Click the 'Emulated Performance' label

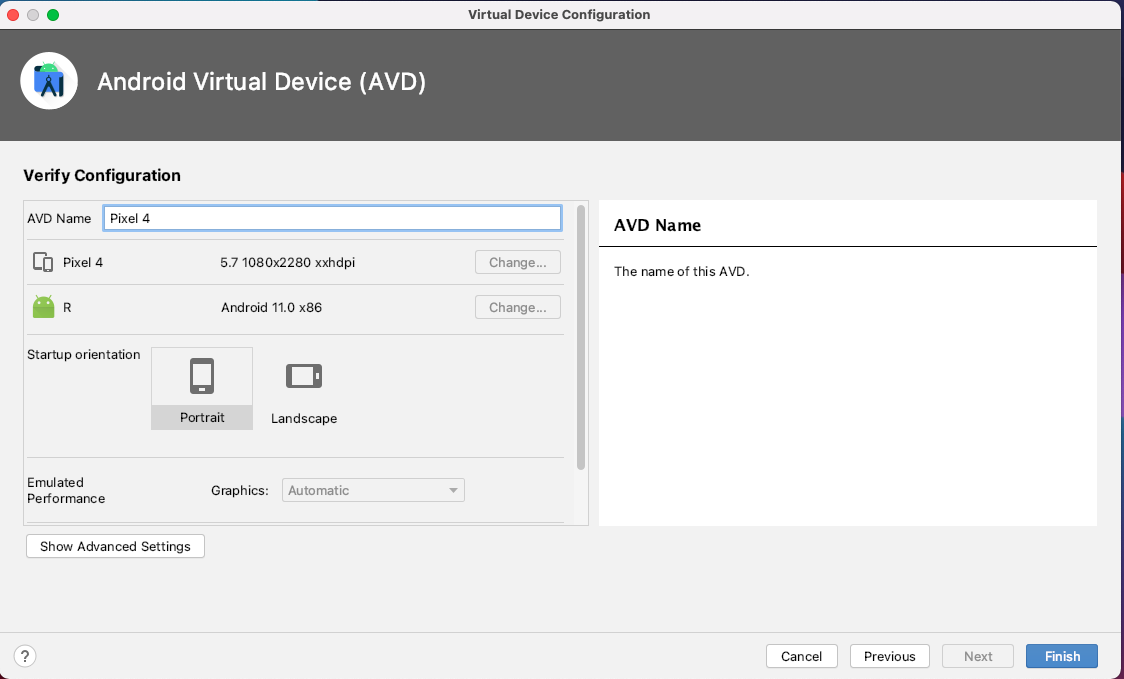pyautogui.click(x=66, y=490)
